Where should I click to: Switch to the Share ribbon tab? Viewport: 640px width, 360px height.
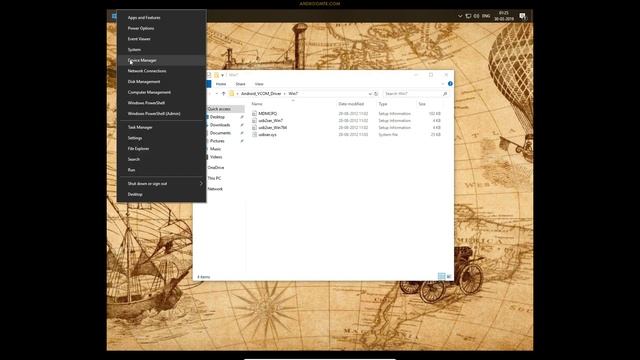[240, 84]
